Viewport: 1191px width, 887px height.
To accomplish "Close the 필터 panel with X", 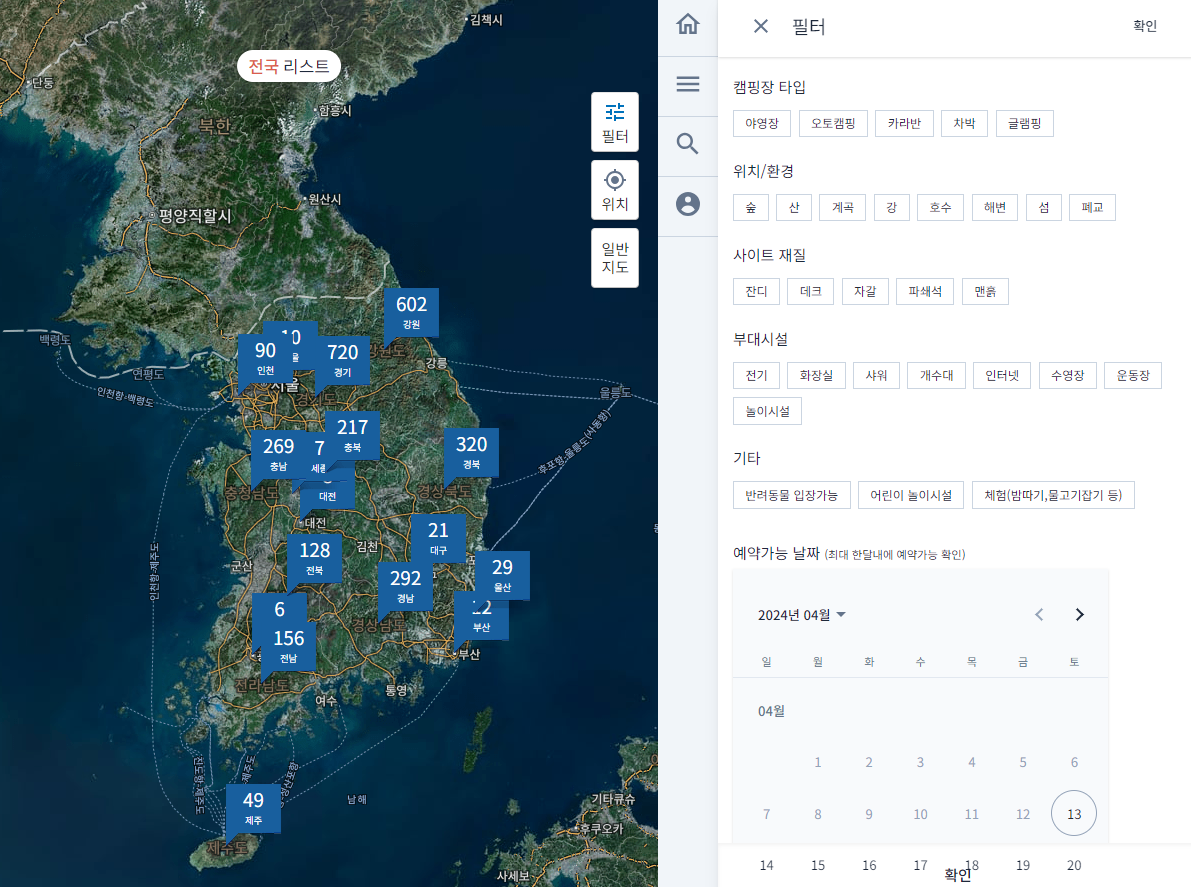I will [x=760, y=27].
